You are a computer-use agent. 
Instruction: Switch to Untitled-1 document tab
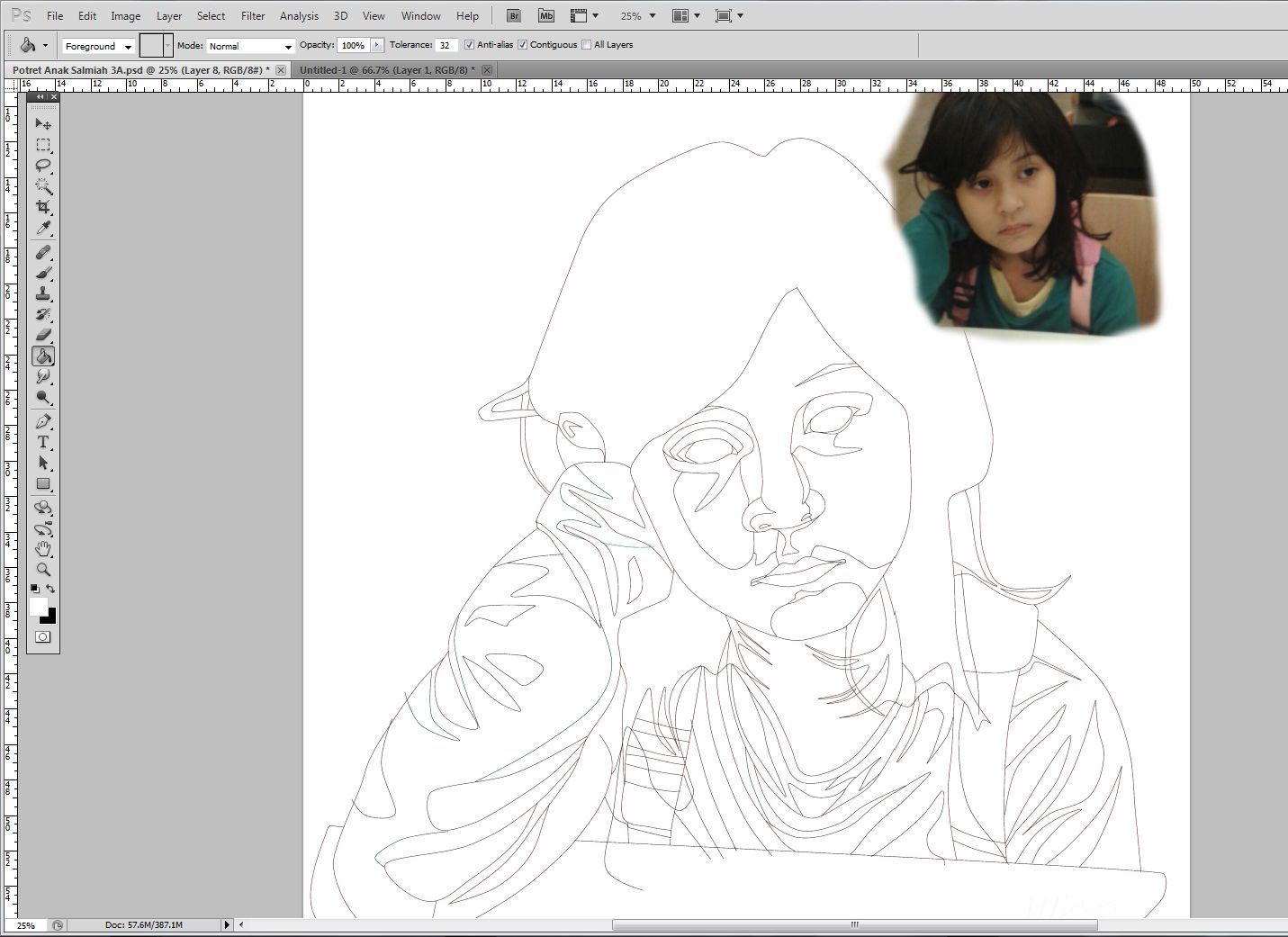coord(393,69)
